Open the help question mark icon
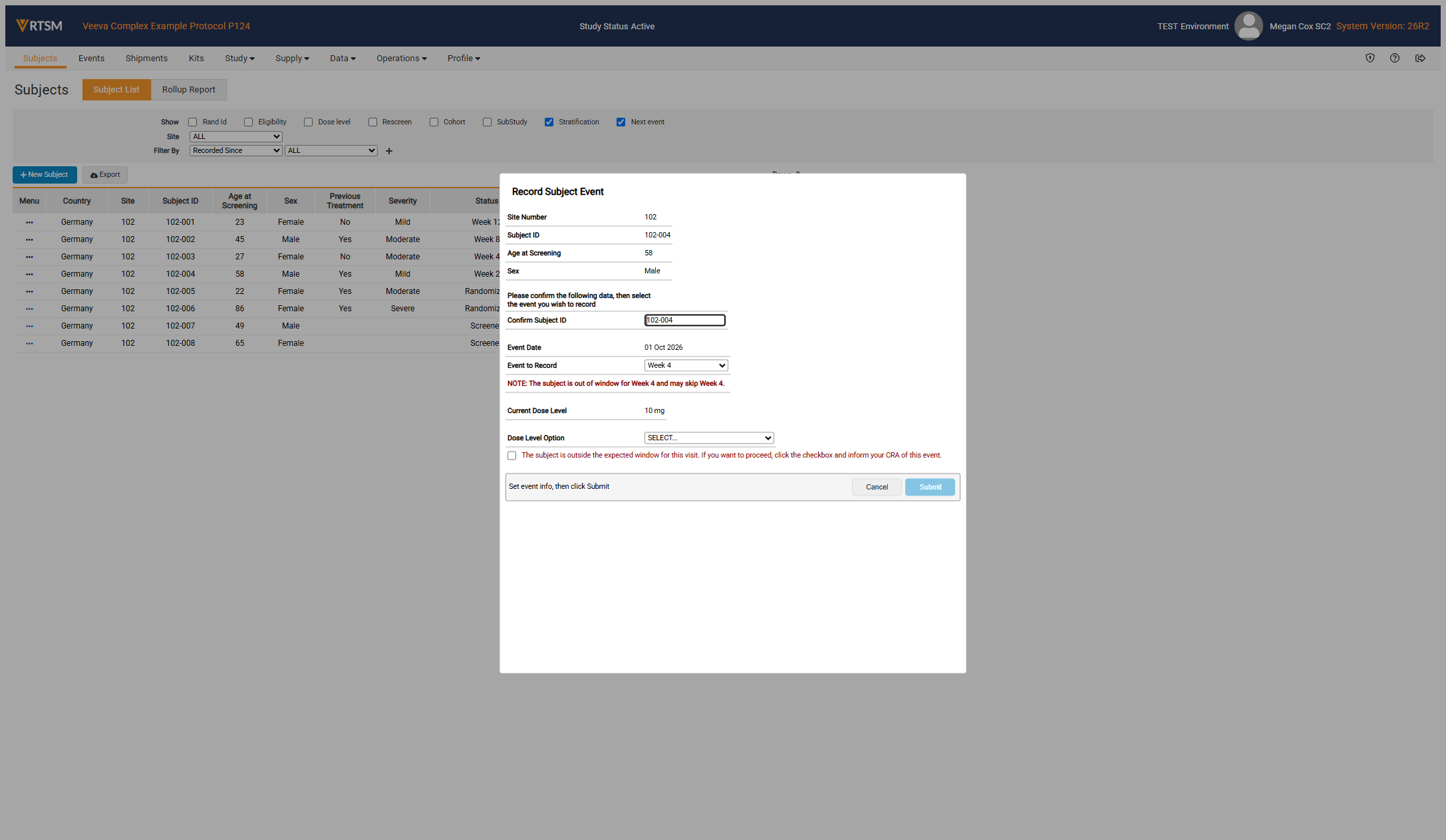The height and width of the screenshot is (840, 1446). (x=1395, y=59)
